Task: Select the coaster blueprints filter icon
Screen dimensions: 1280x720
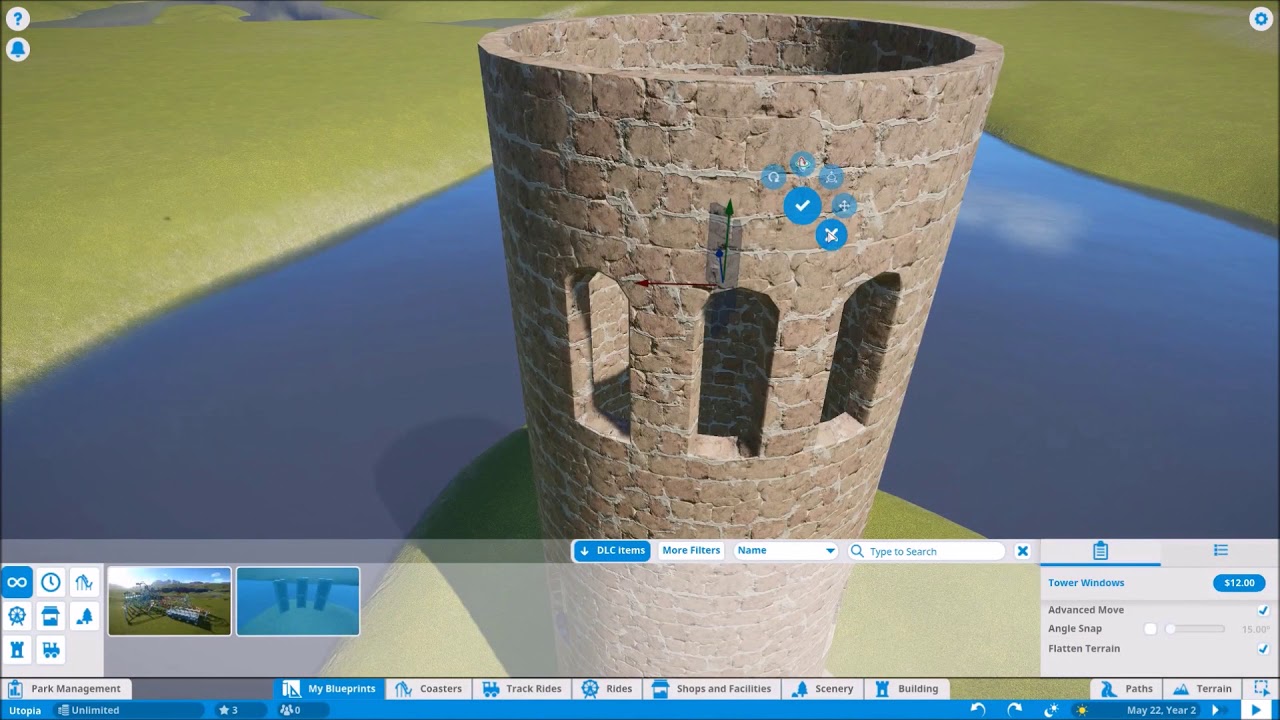Action: coord(84,582)
